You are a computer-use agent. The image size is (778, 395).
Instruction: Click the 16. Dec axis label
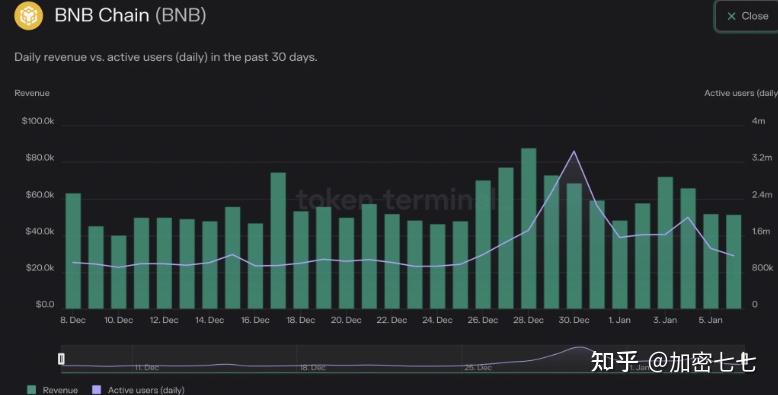click(x=255, y=320)
